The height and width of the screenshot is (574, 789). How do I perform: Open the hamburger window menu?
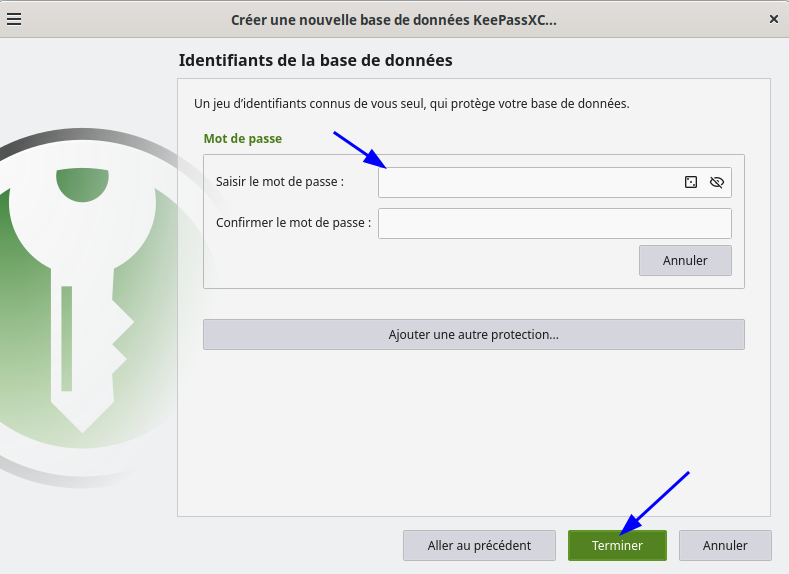point(14,19)
